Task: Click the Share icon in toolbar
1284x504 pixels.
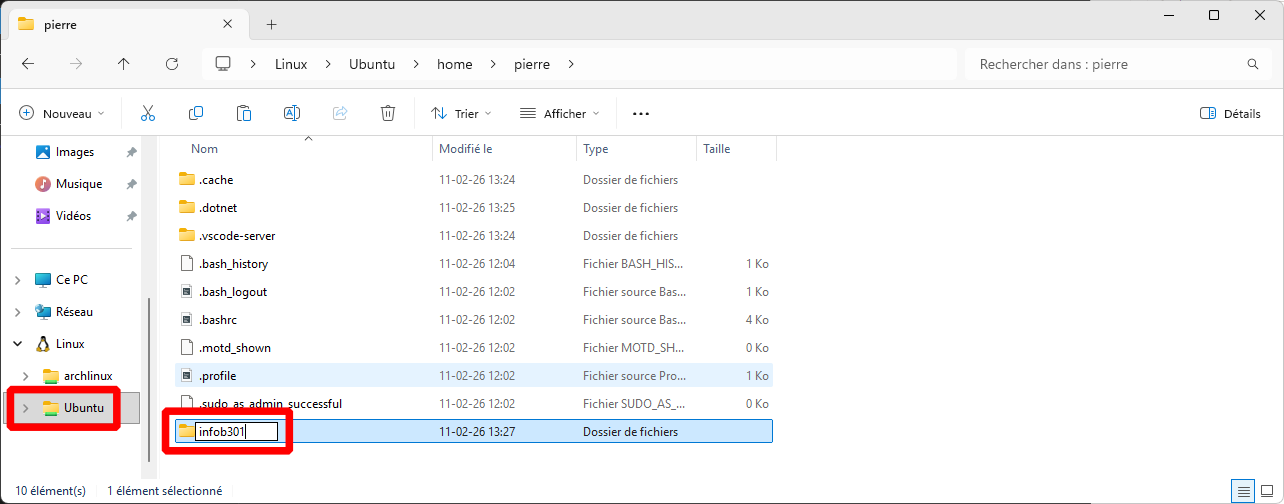Action: (x=340, y=114)
